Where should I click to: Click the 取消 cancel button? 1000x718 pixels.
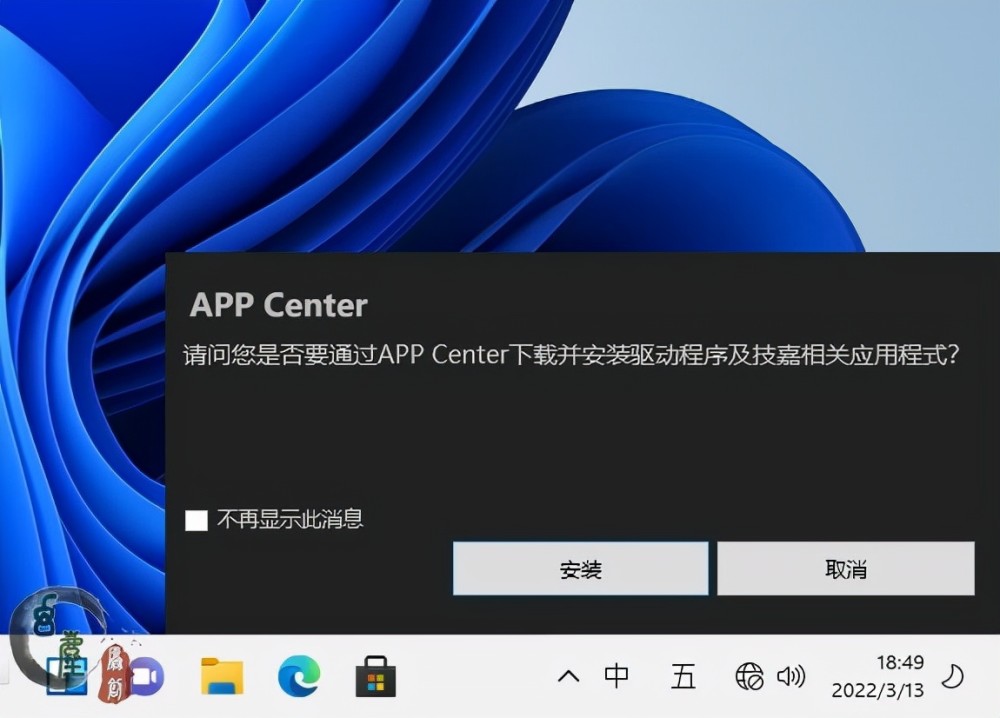click(x=846, y=568)
